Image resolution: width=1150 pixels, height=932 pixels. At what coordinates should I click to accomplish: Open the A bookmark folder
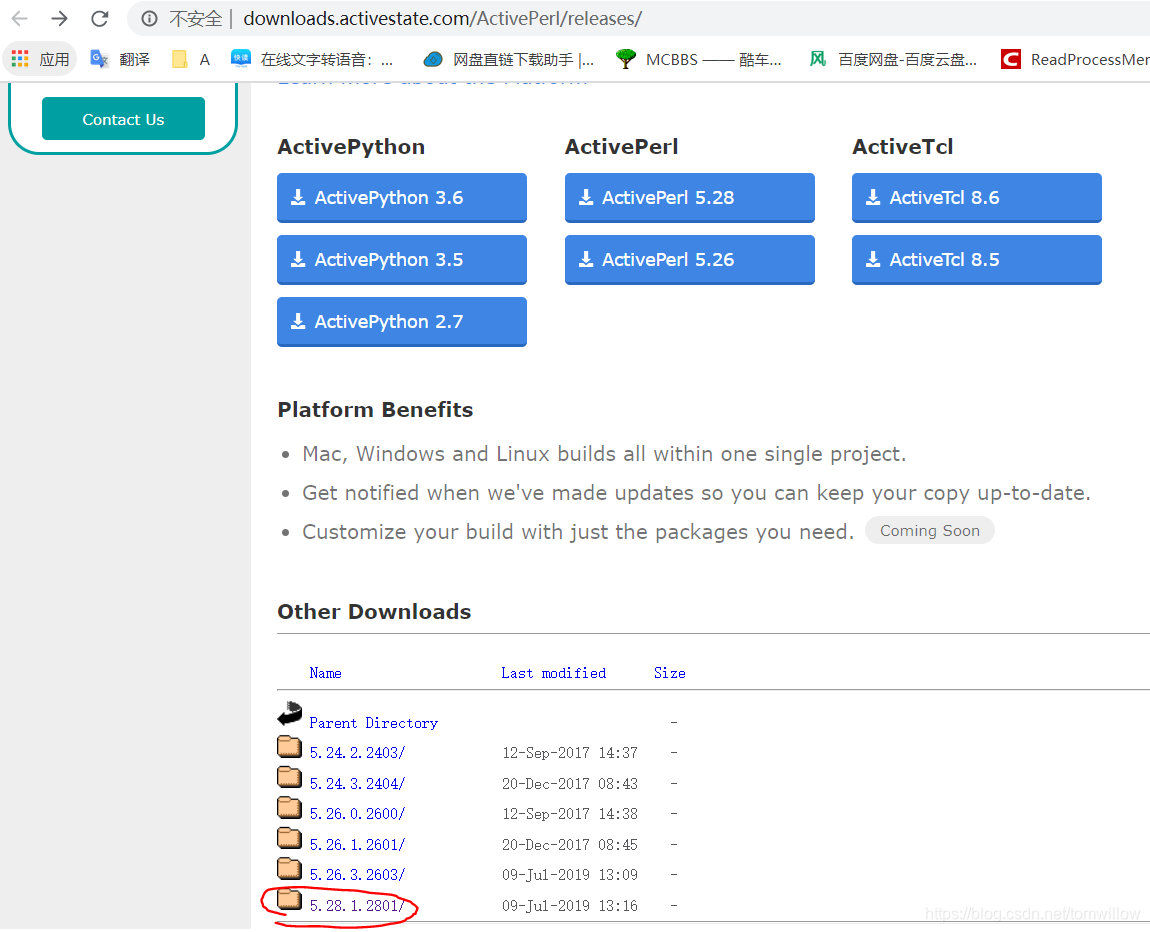[x=191, y=59]
